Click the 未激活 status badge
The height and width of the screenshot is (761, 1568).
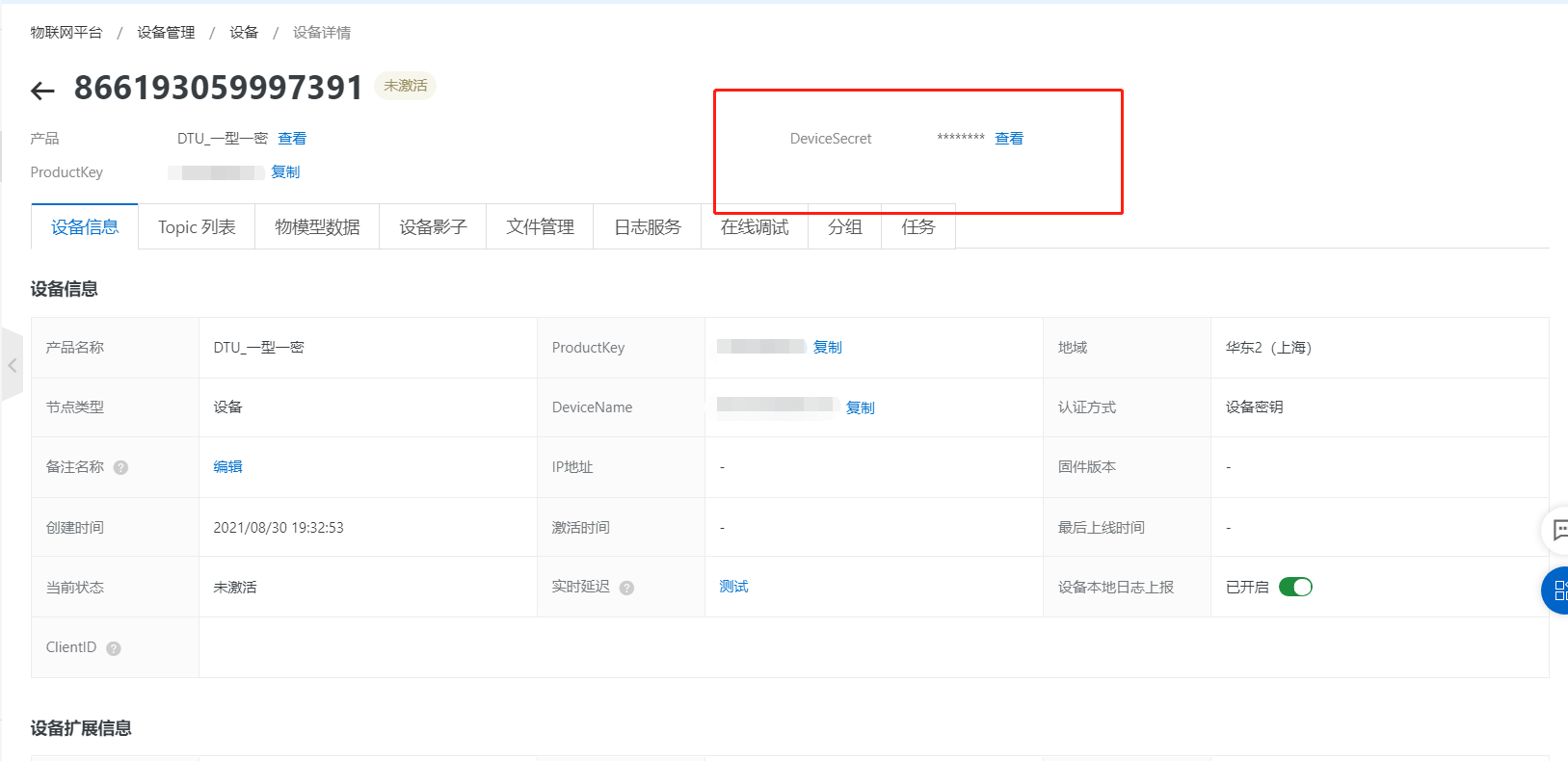[405, 86]
